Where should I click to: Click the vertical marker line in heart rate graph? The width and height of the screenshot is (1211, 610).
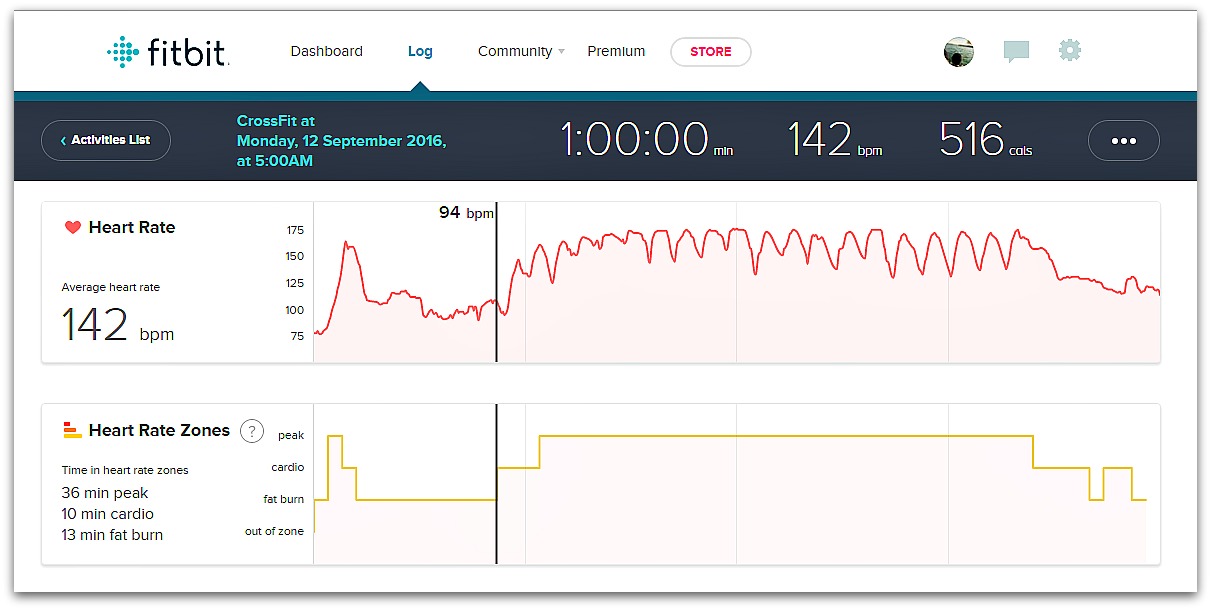[x=496, y=290]
